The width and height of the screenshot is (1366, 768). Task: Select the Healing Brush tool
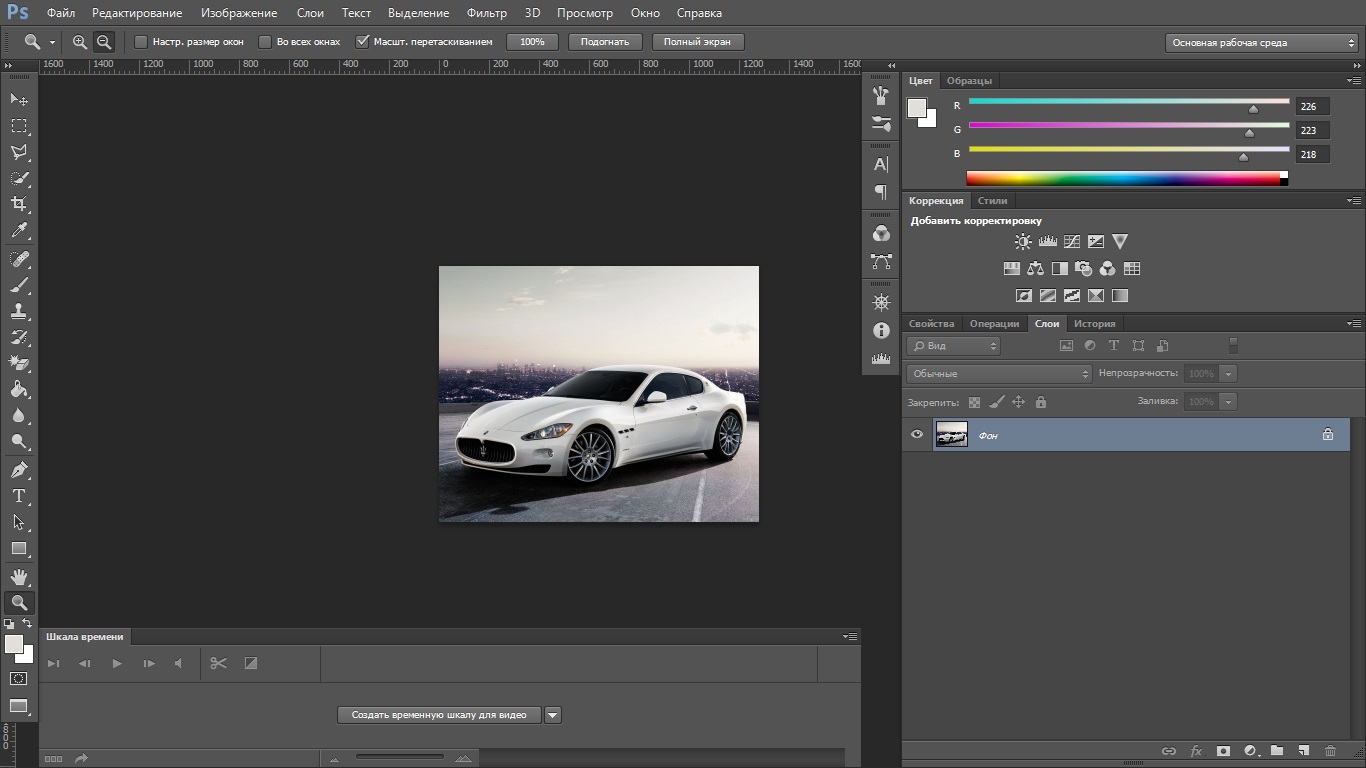pos(19,259)
